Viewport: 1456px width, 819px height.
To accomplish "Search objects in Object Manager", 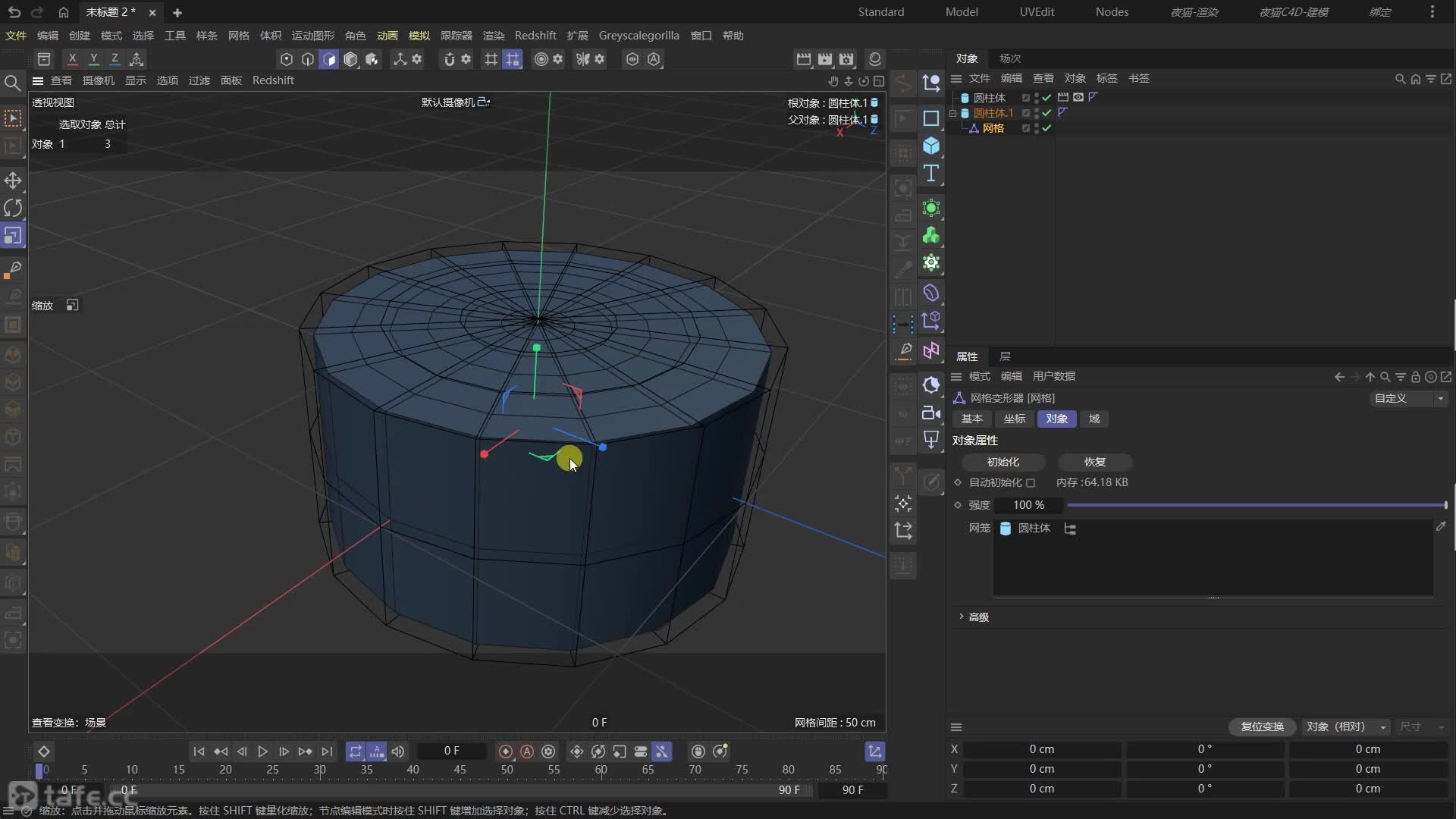I will [x=1400, y=79].
